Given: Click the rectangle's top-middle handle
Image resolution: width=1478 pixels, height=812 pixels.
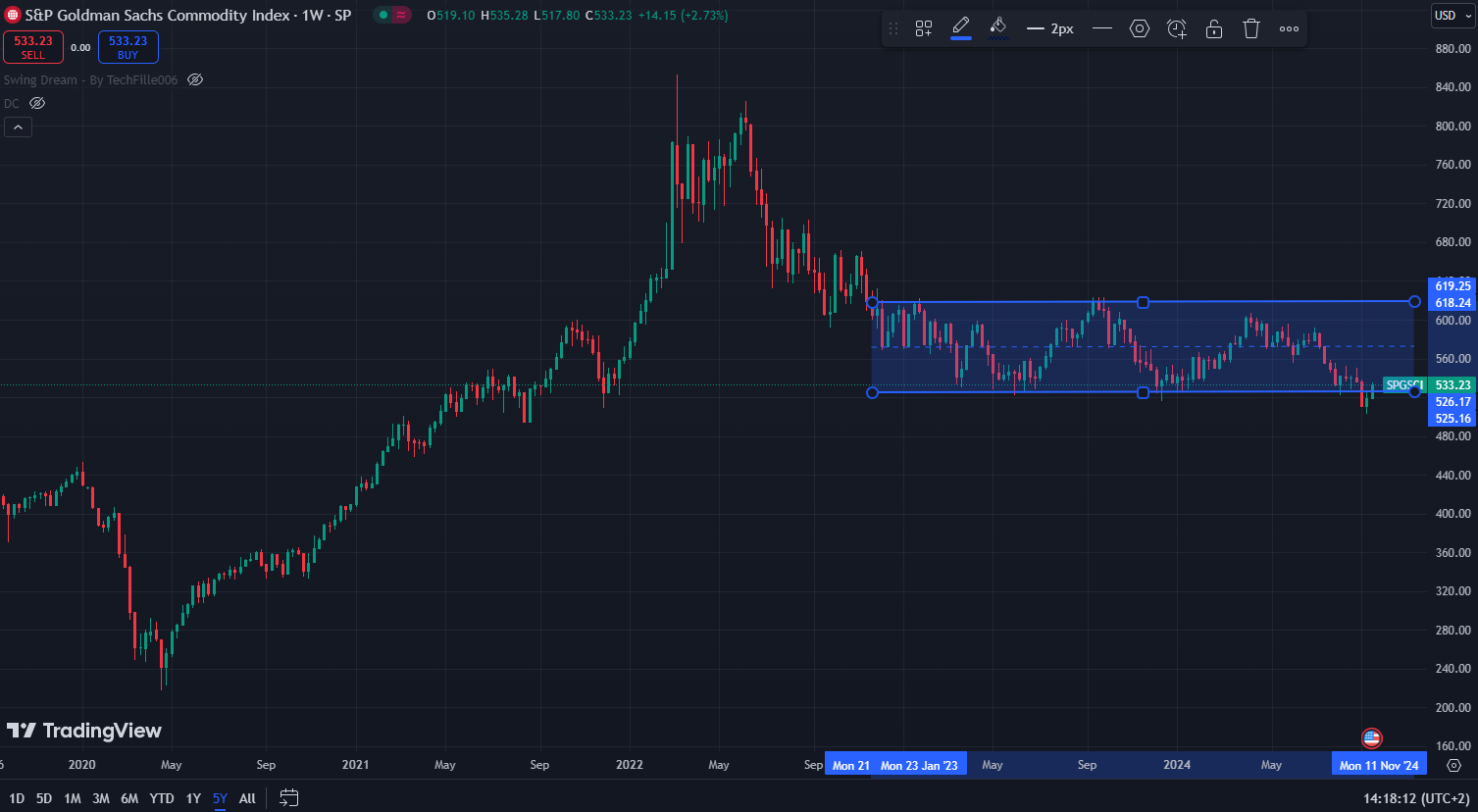Looking at the screenshot, I should (x=1143, y=302).
